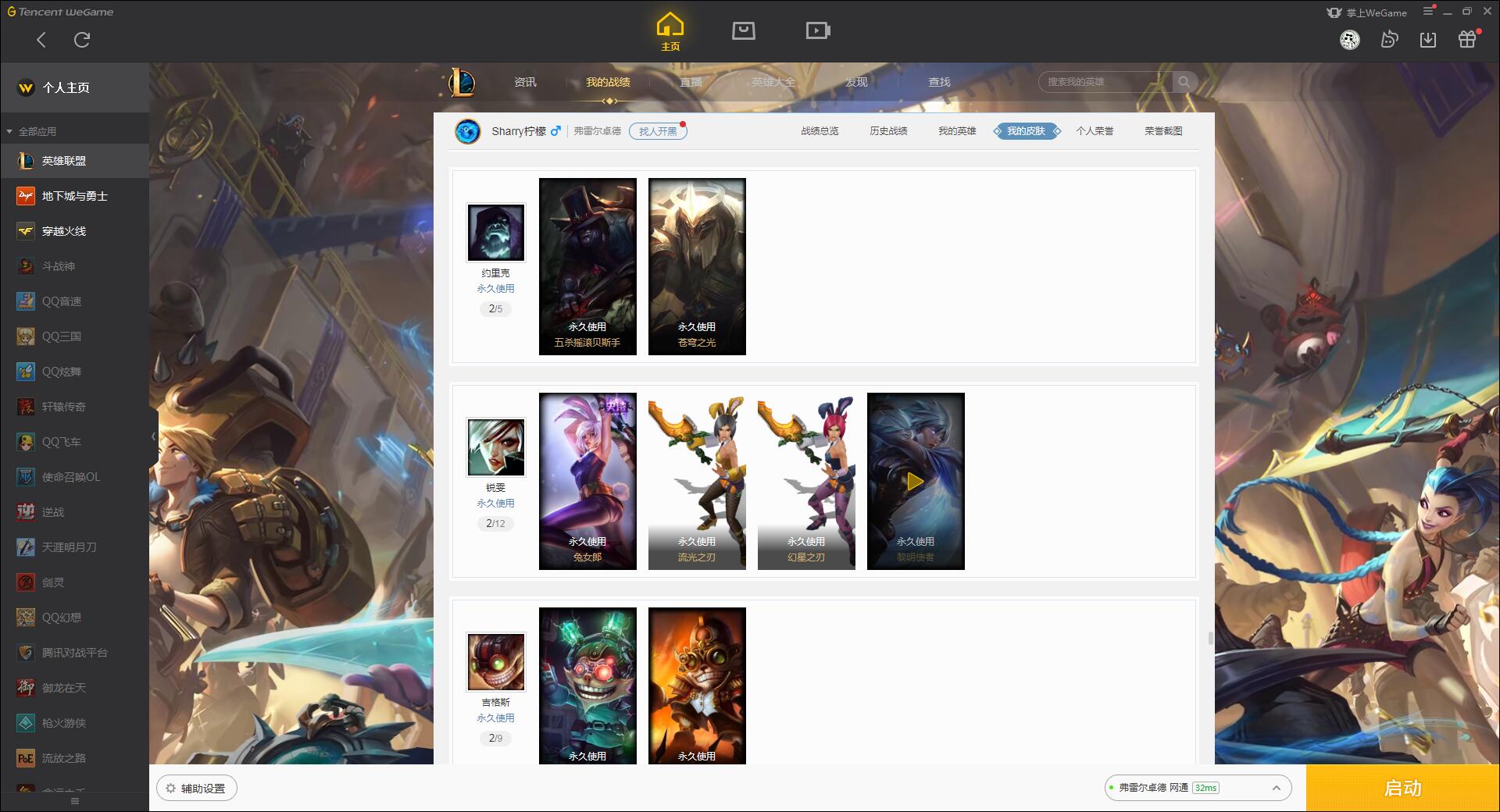Select 英雄联盟 in the app list
The height and width of the screenshot is (812, 1500).
tap(74, 161)
